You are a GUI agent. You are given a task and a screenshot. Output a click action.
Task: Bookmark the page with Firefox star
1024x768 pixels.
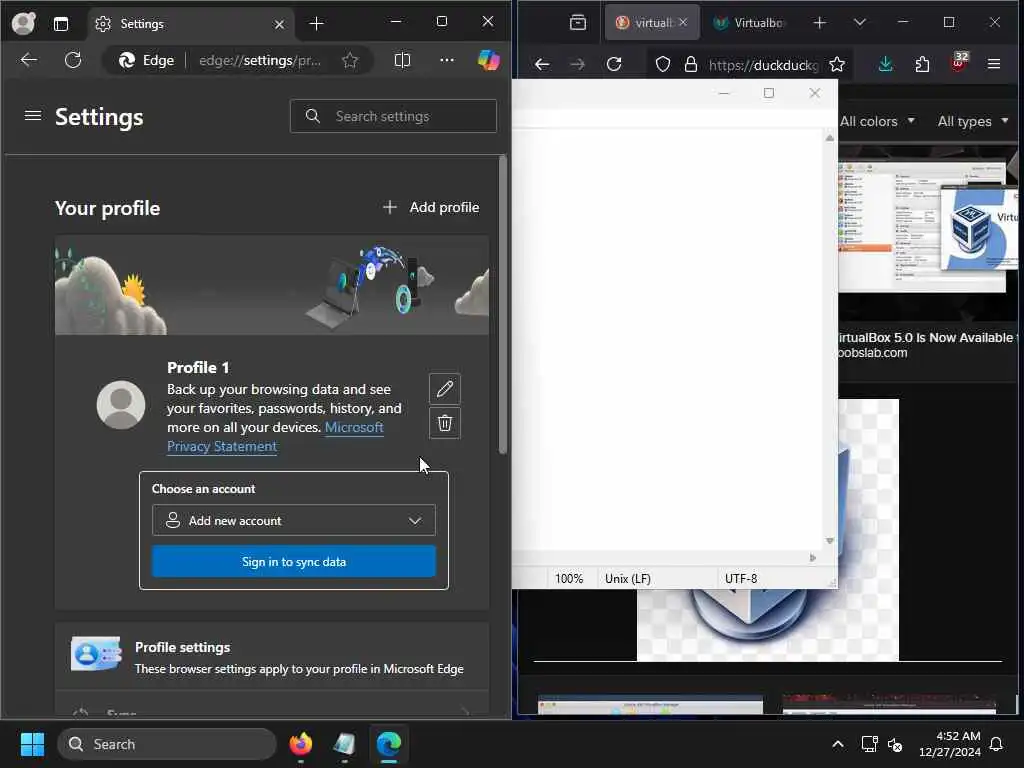pos(837,64)
